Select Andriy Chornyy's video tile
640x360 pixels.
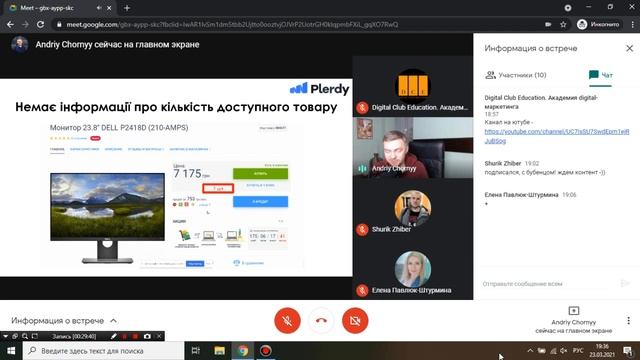pos(413,148)
